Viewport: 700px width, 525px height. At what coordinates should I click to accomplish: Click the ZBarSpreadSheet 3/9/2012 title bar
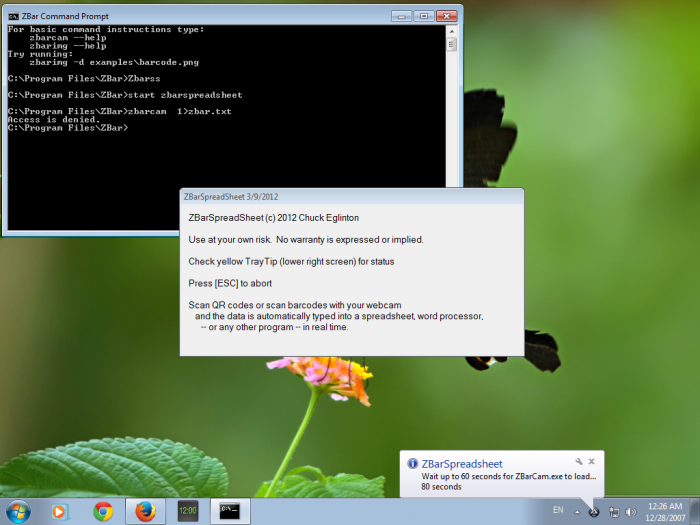(x=352, y=197)
